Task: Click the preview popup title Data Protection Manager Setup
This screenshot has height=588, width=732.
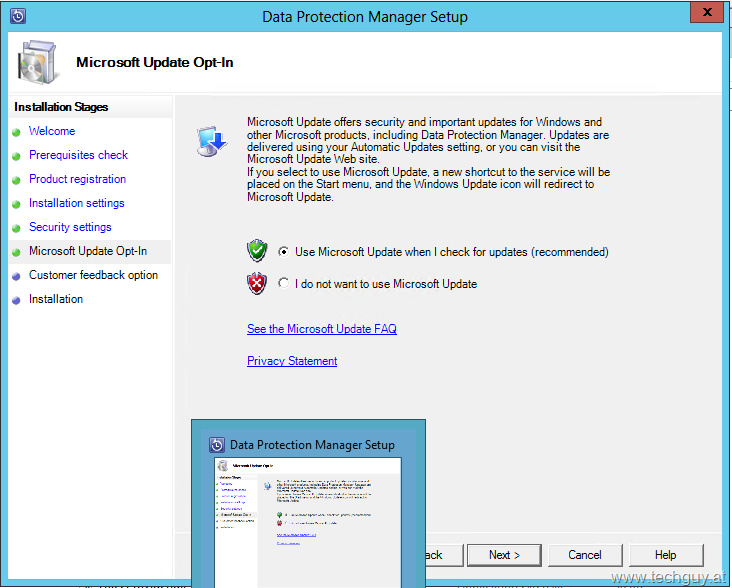Action: click(x=312, y=445)
